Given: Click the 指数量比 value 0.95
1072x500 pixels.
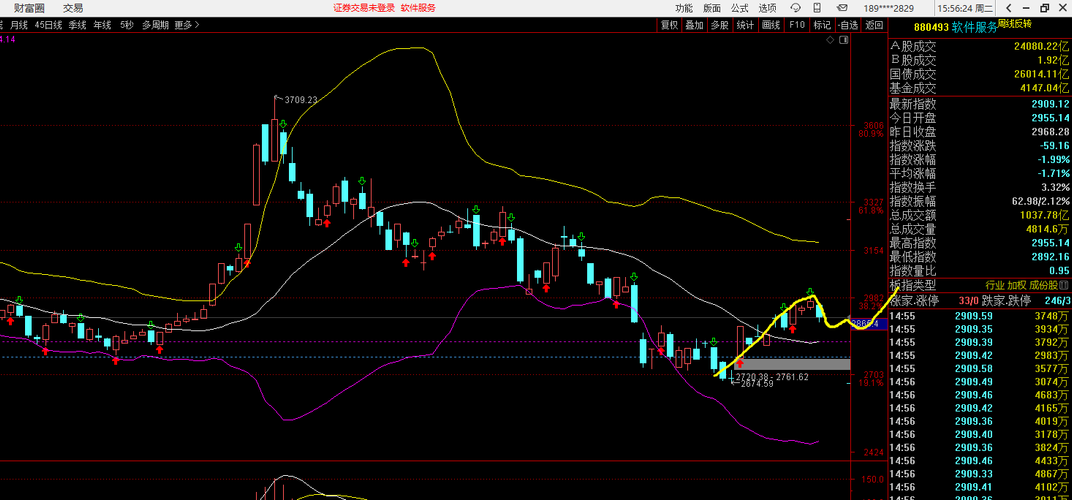Looking at the screenshot, I should (x=1058, y=270).
